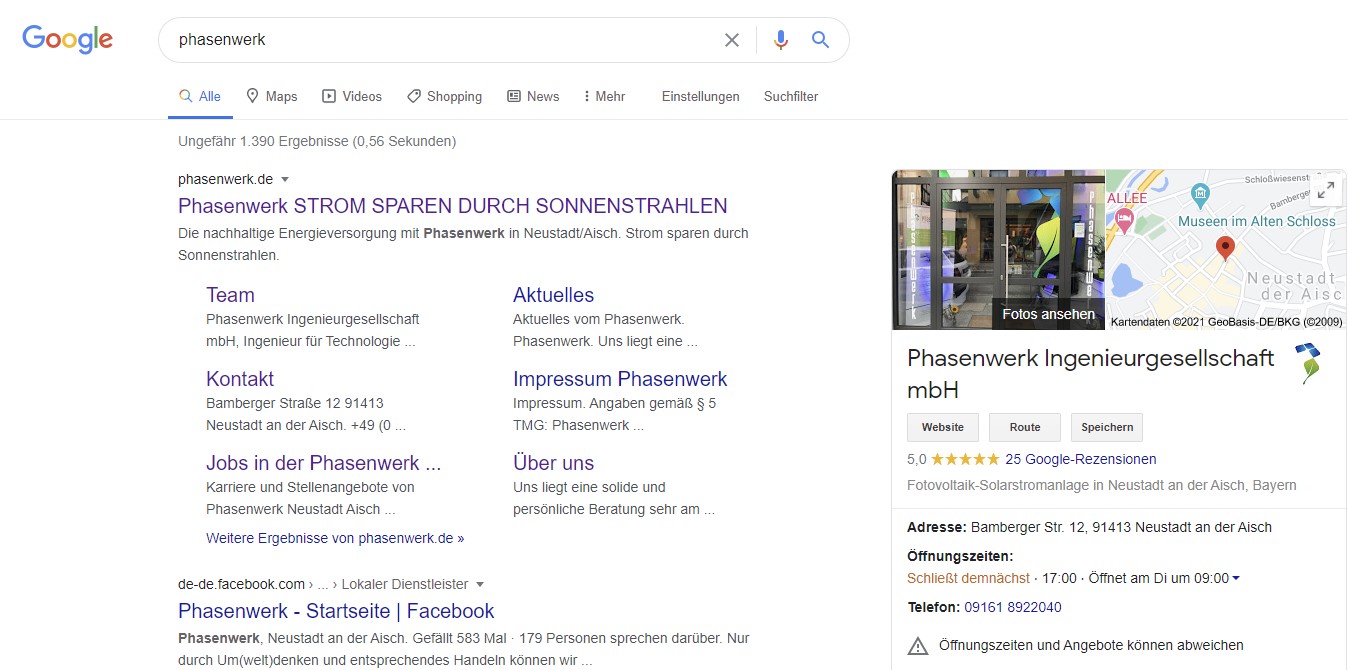Click the Google logo
The image size is (1348, 670).
[x=67, y=39]
